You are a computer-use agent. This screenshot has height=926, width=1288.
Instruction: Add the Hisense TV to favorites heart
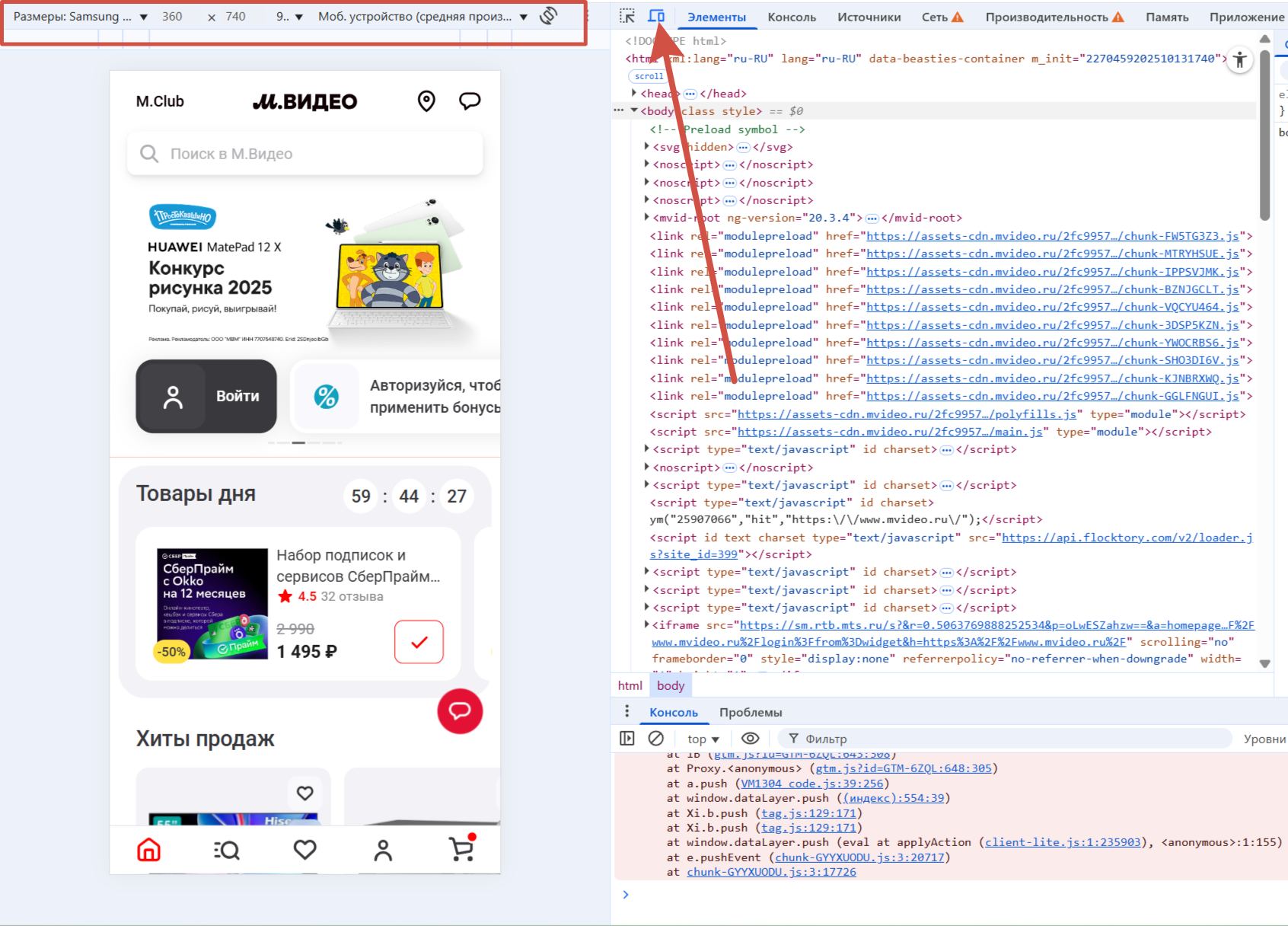pyautogui.click(x=305, y=793)
